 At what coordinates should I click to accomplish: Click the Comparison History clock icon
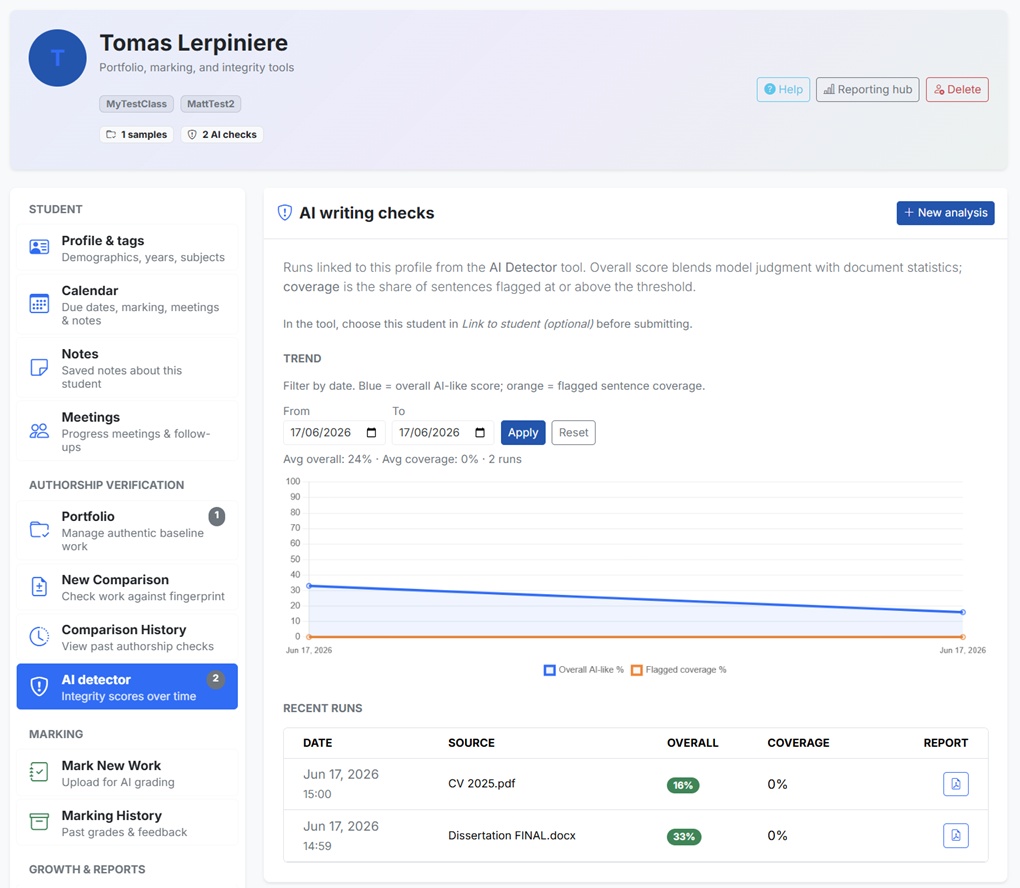tap(39, 636)
